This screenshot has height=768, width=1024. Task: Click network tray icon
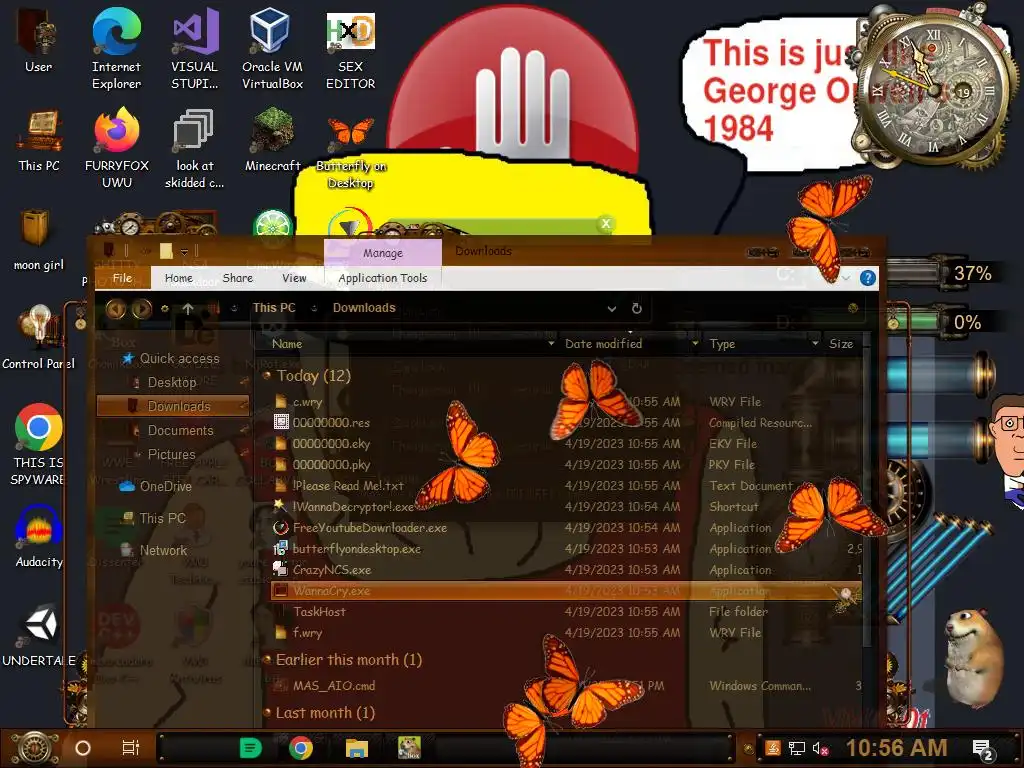[797, 748]
